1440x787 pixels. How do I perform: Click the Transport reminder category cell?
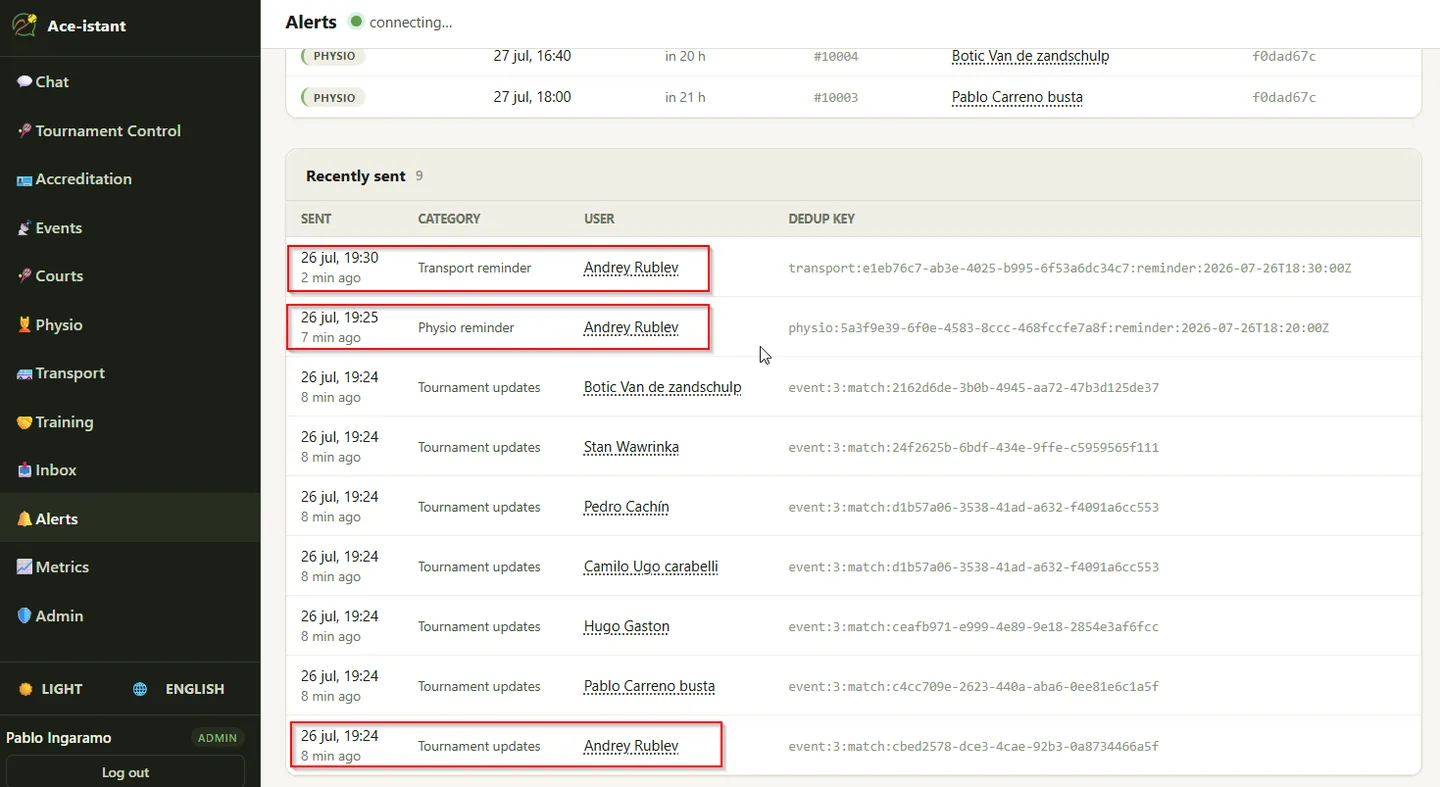pos(474,268)
